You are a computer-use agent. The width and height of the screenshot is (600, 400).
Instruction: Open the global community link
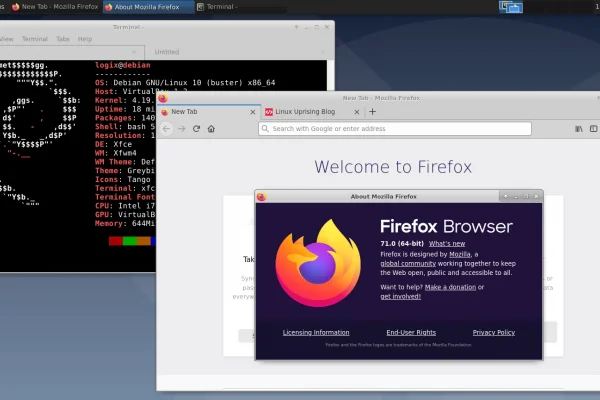[408, 264]
